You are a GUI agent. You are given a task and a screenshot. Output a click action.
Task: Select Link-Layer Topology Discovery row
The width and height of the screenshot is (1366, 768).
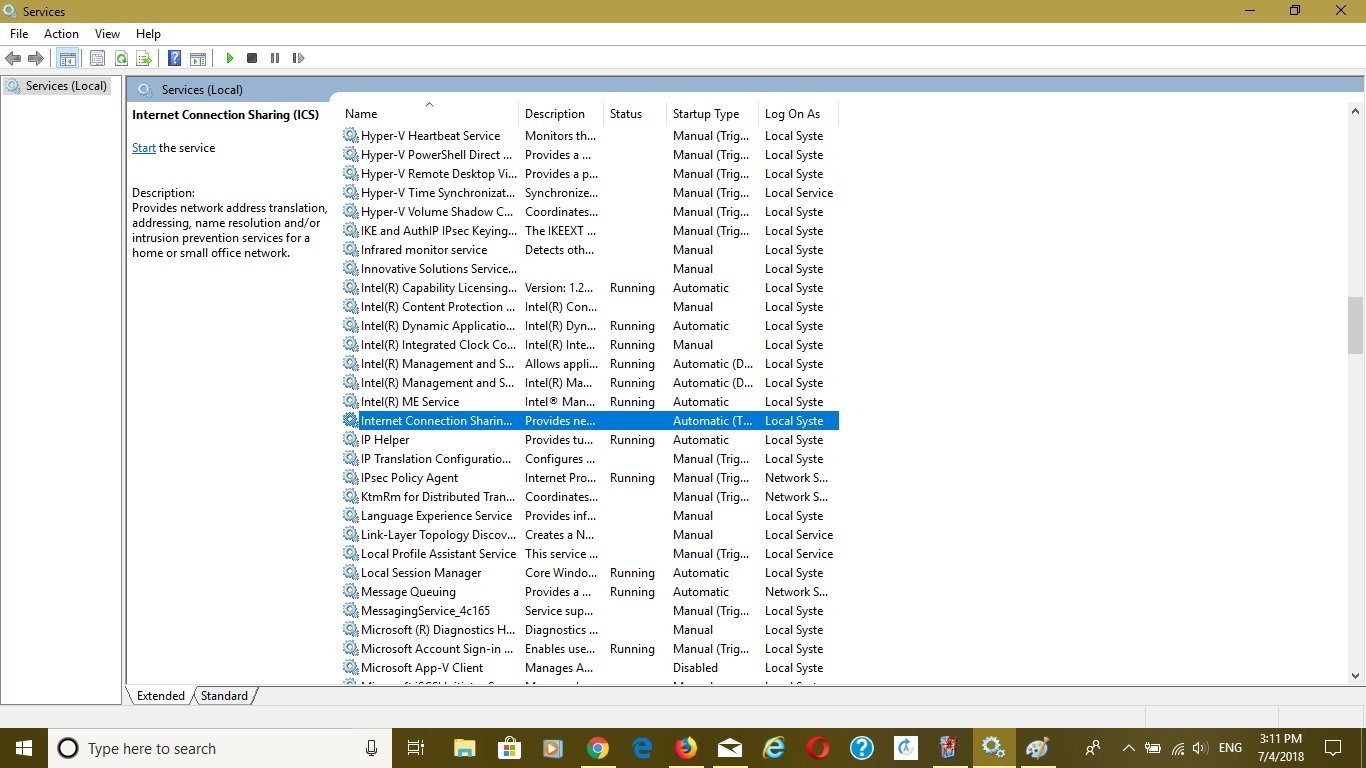point(590,535)
